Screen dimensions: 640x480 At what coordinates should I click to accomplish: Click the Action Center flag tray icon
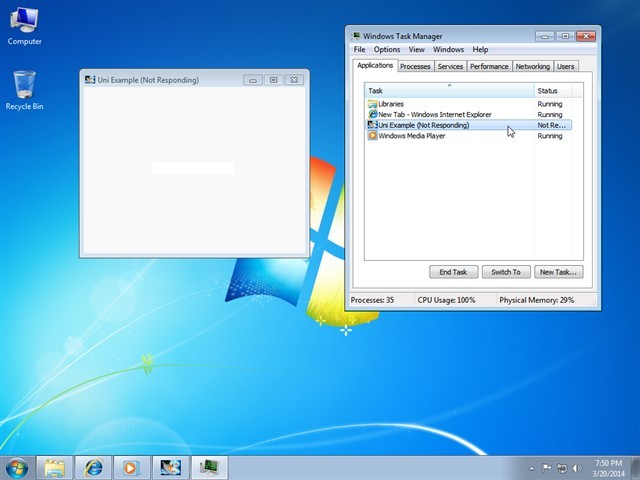(546, 468)
